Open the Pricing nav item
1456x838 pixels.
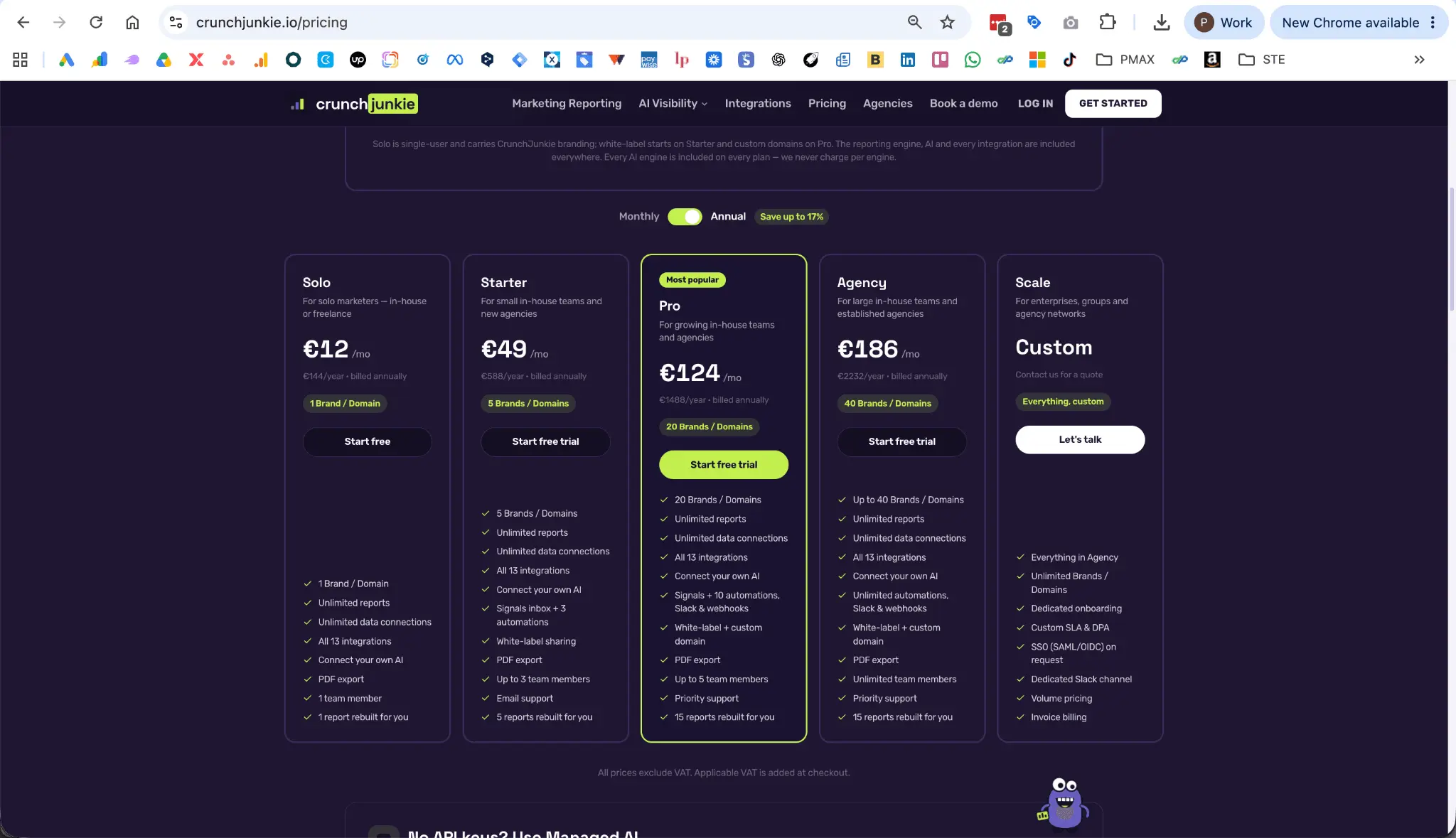click(x=827, y=104)
